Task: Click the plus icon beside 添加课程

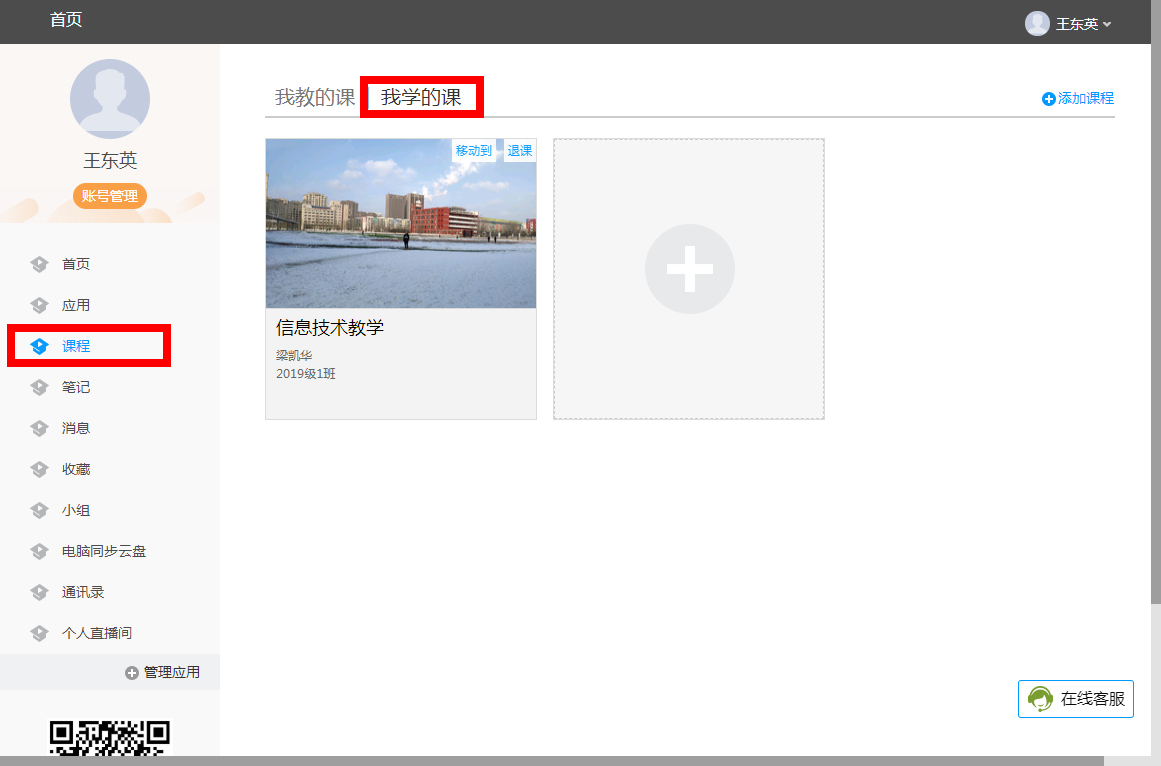Action: point(1048,98)
